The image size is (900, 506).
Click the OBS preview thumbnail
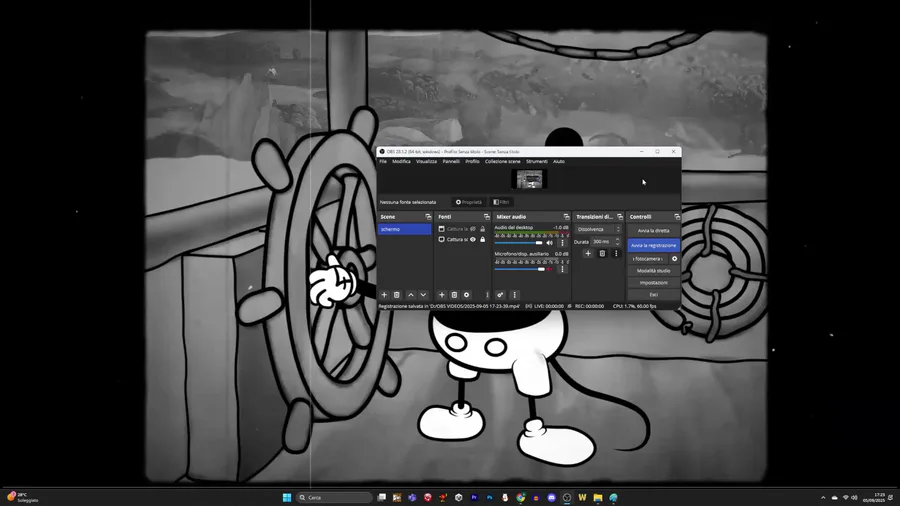(529, 179)
